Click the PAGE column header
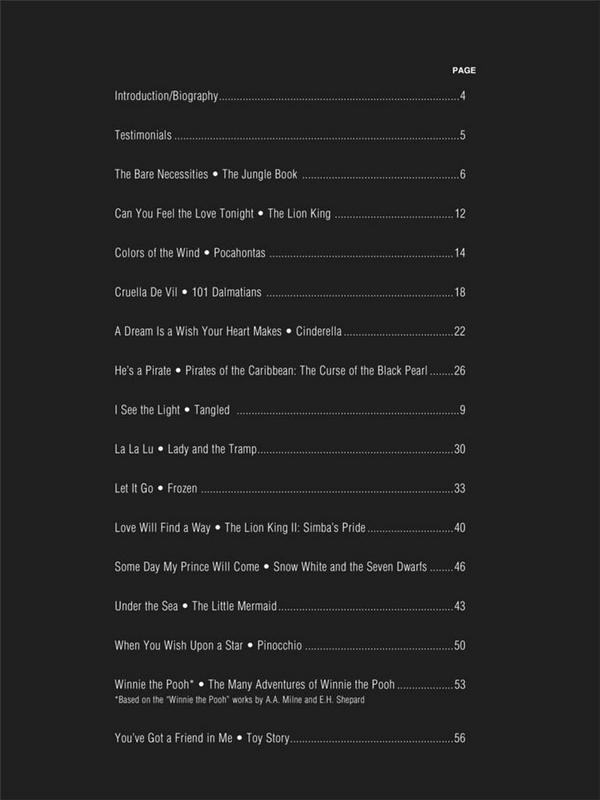Viewport: 600px width, 800px height. point(463,71)
